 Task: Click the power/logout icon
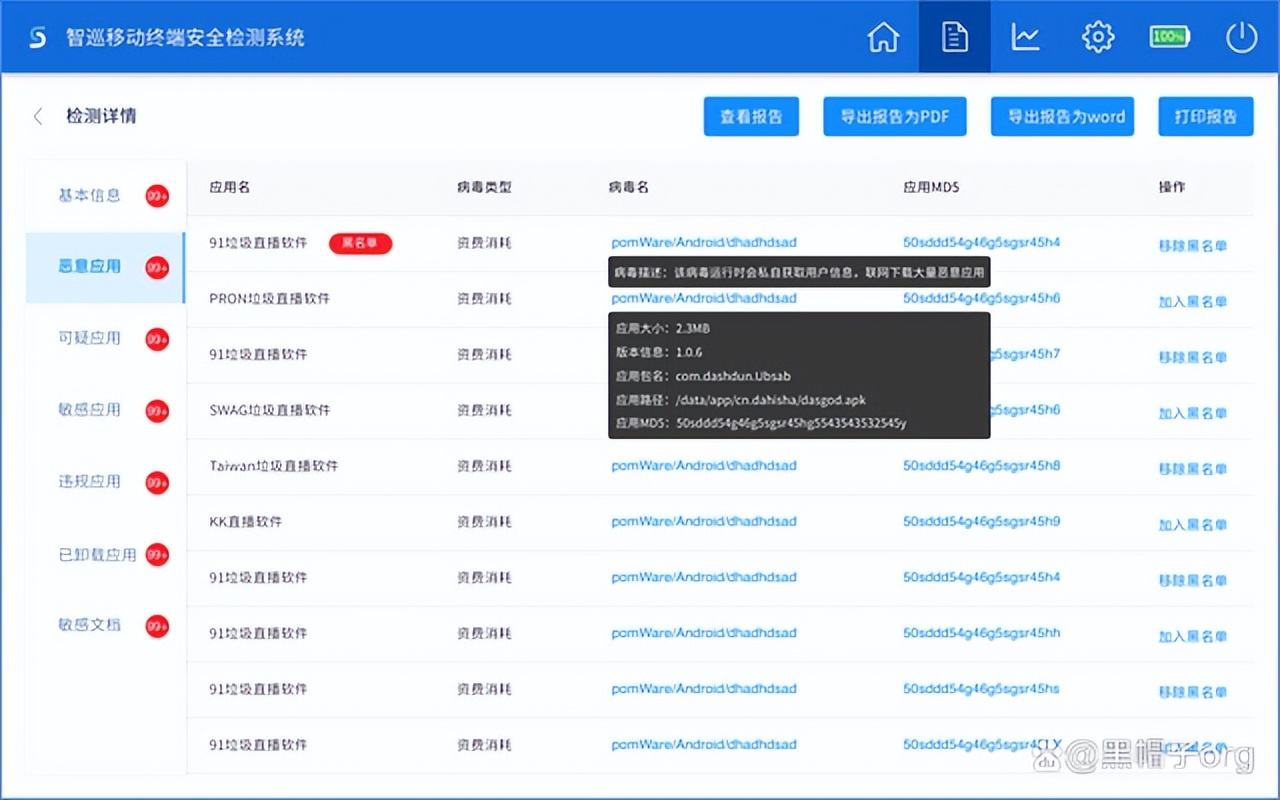(x=1240, y=36)
